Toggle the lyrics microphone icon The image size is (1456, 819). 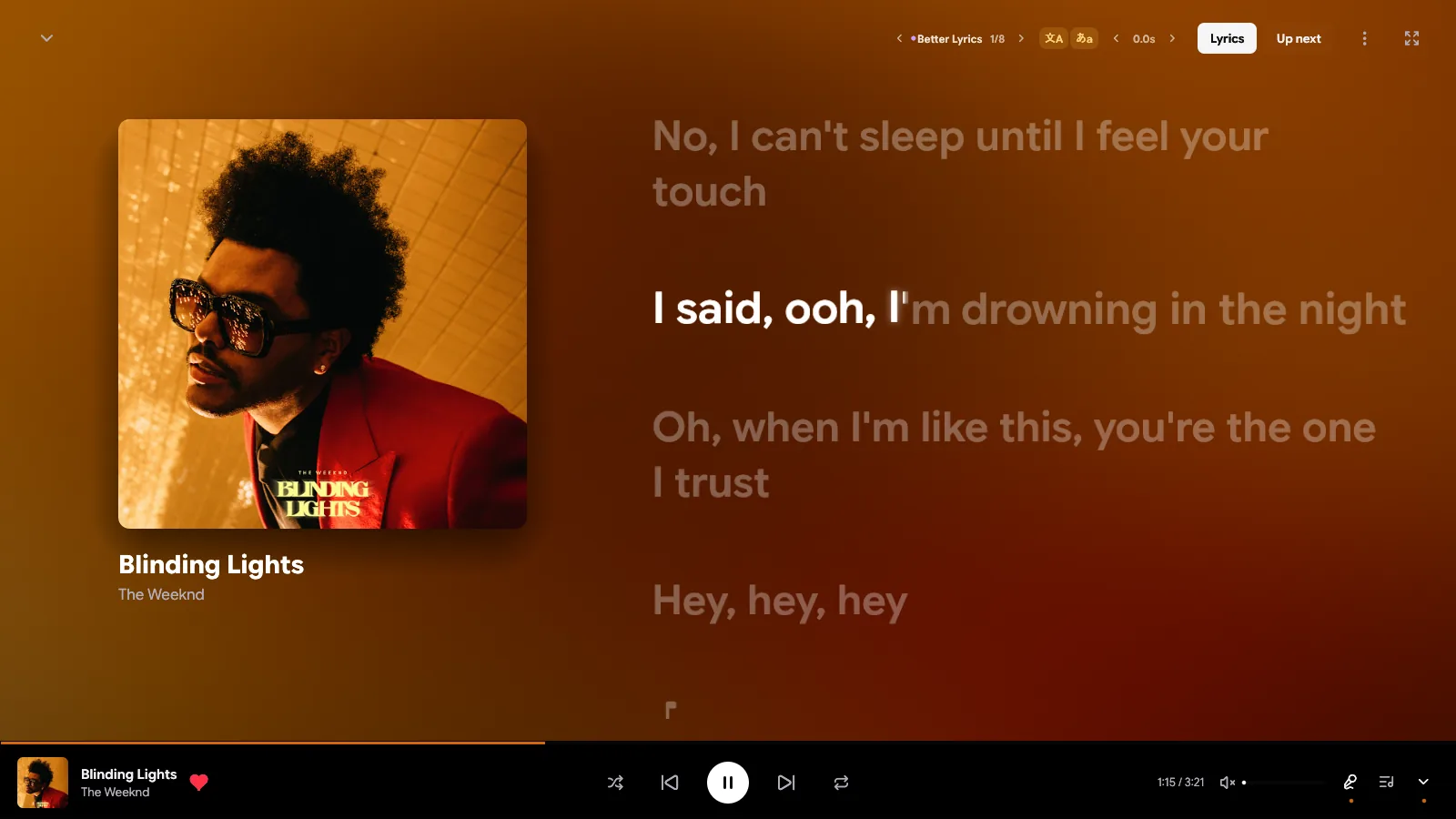[x=1350, y=782]
